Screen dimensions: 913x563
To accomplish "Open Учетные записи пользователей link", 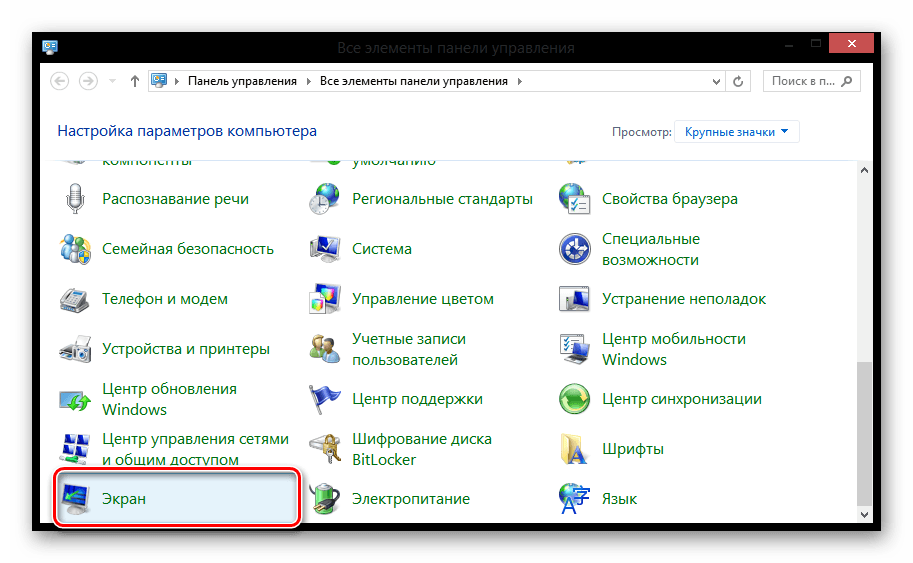I will pos(408,348).
